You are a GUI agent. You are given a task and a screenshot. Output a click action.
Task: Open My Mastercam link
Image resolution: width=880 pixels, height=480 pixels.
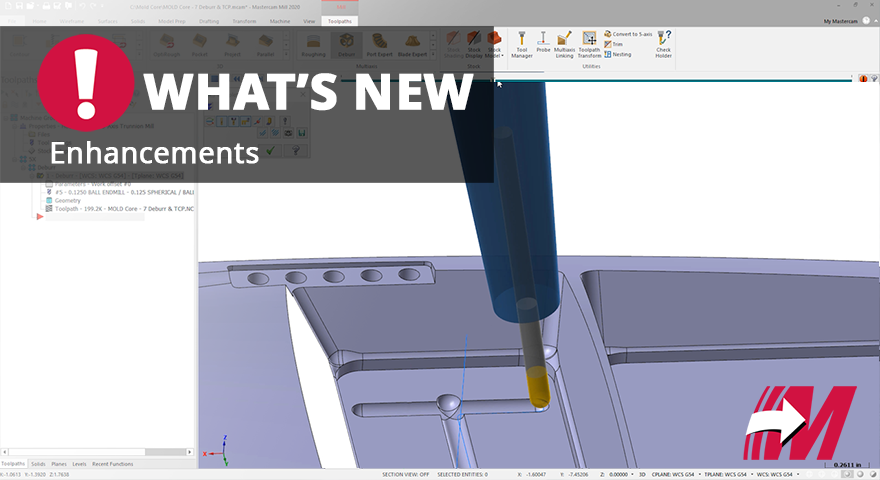coord(840,21)
